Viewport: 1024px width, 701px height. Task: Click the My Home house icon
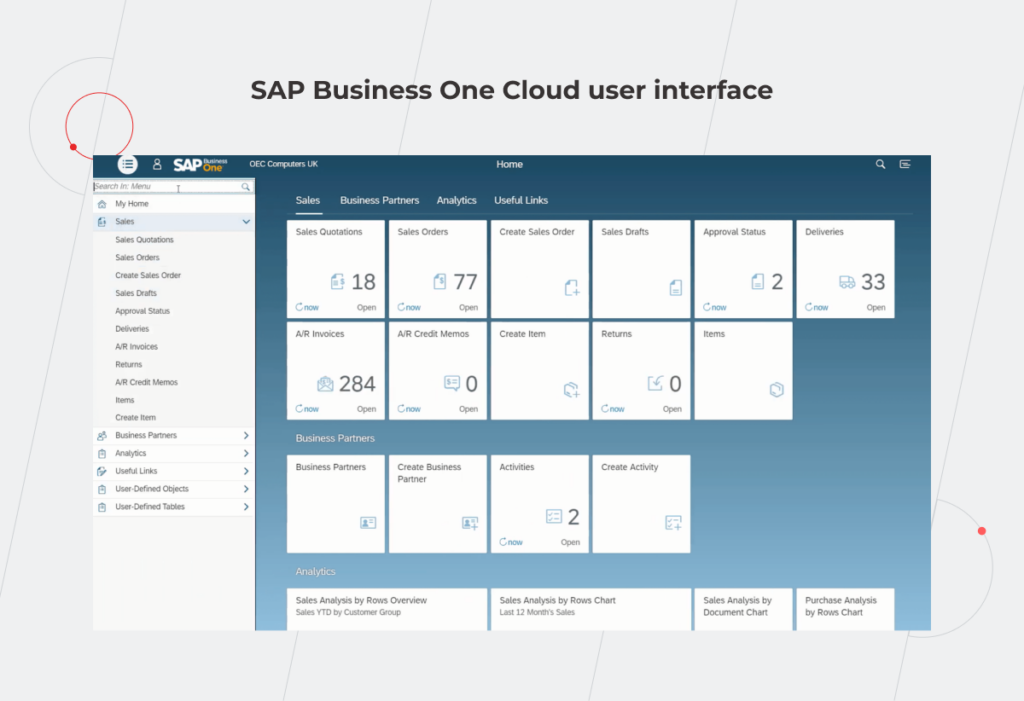pos(102,204)
